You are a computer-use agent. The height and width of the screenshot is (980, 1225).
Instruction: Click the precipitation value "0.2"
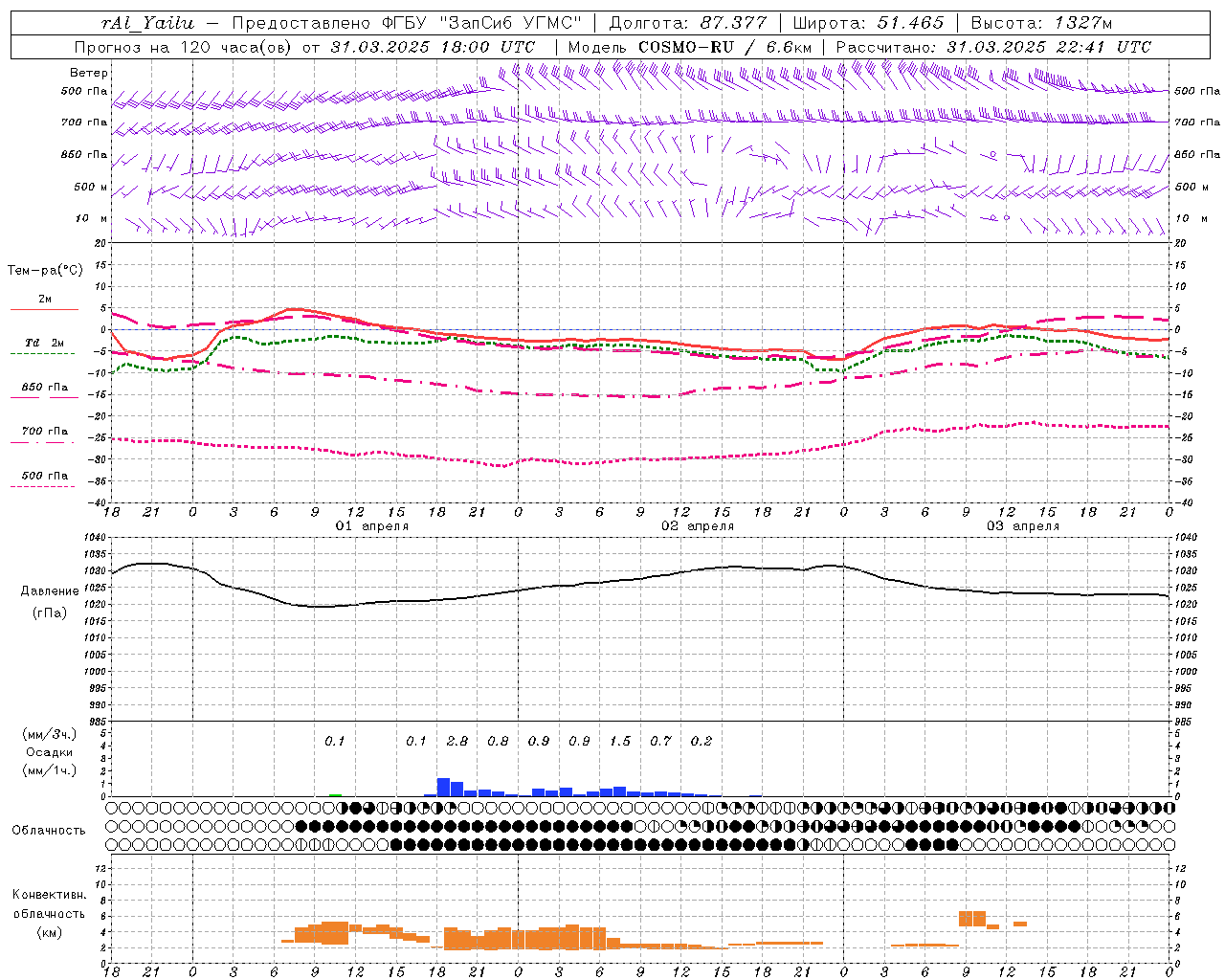click(702, 741)
